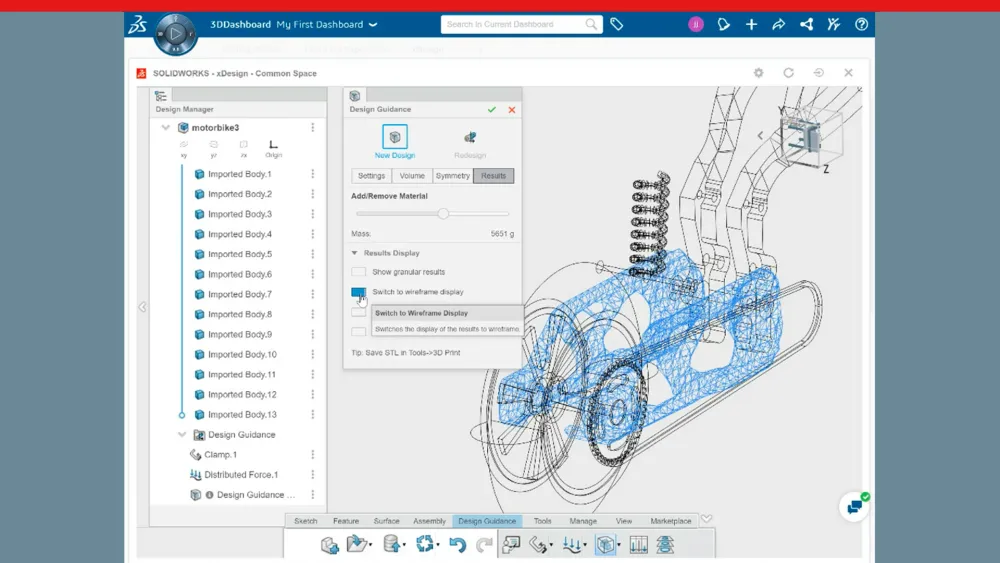Switch to the Feature tab
Viewport: 1000px width, 563px height.
(x=346, y=521)
